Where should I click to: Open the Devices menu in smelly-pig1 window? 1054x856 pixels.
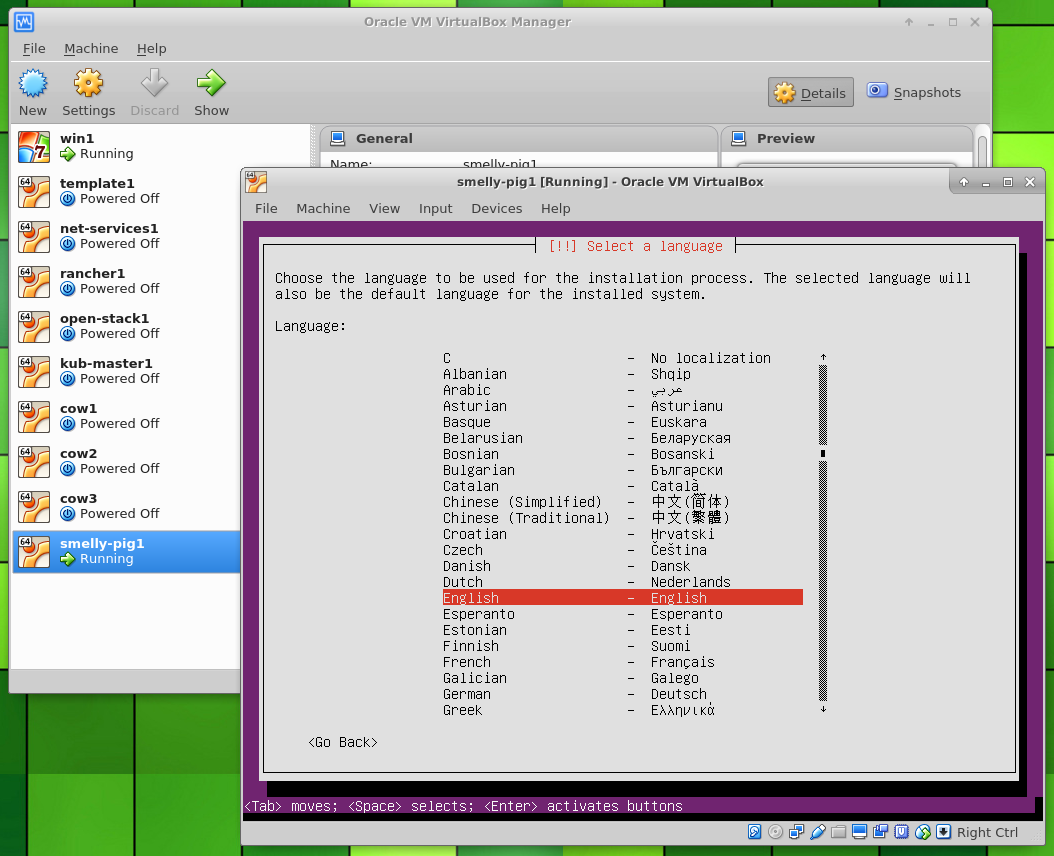pos(497,208)
